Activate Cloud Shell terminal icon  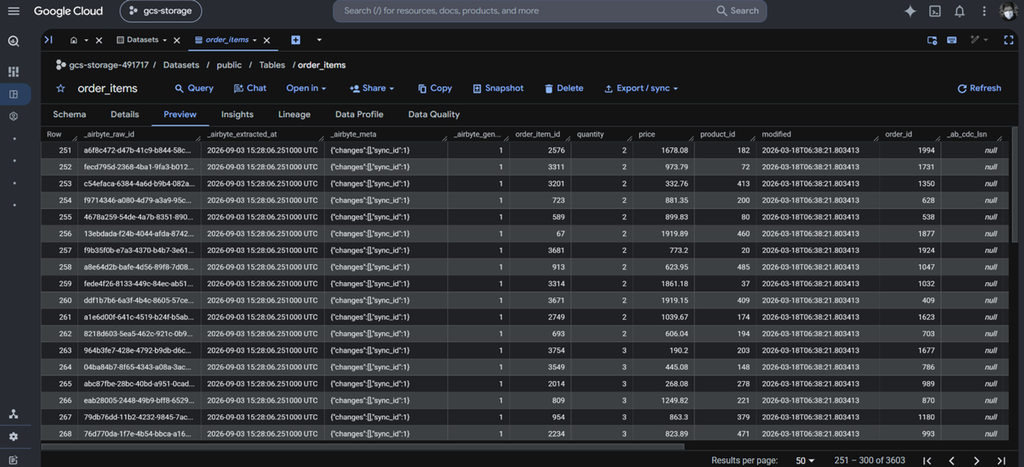935,11
